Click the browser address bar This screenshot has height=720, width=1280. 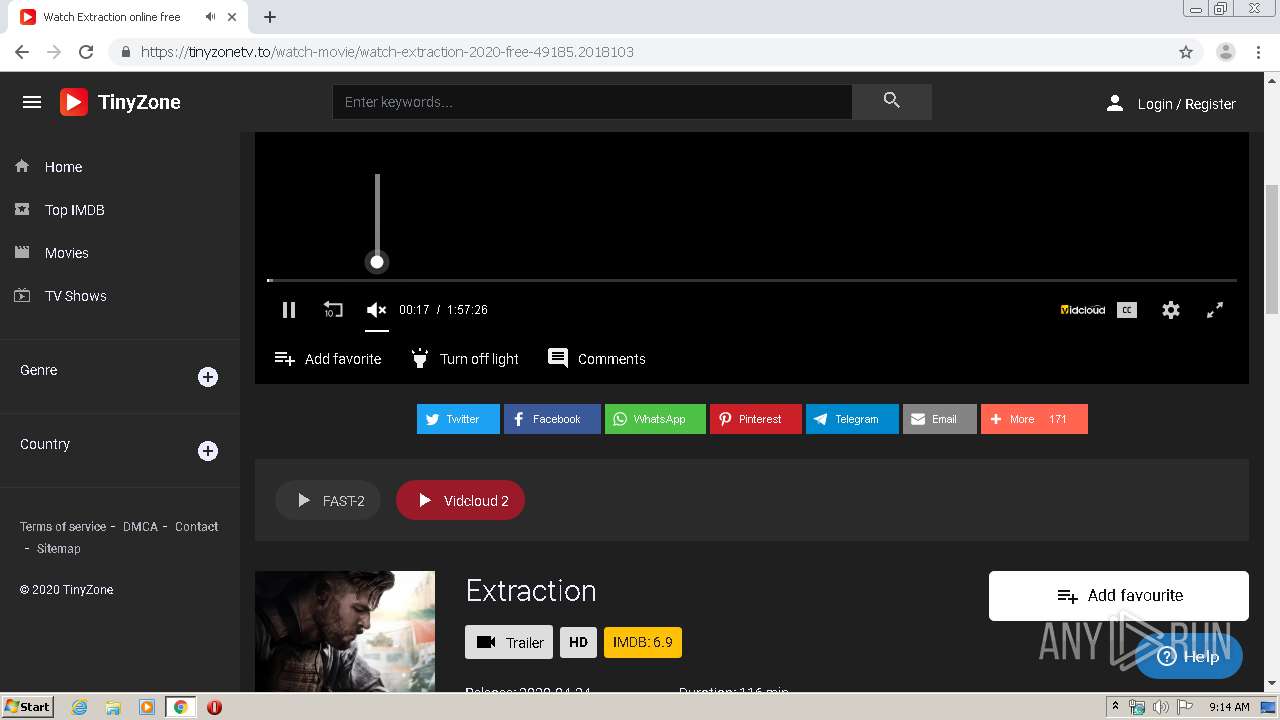(x=640, y=52)
